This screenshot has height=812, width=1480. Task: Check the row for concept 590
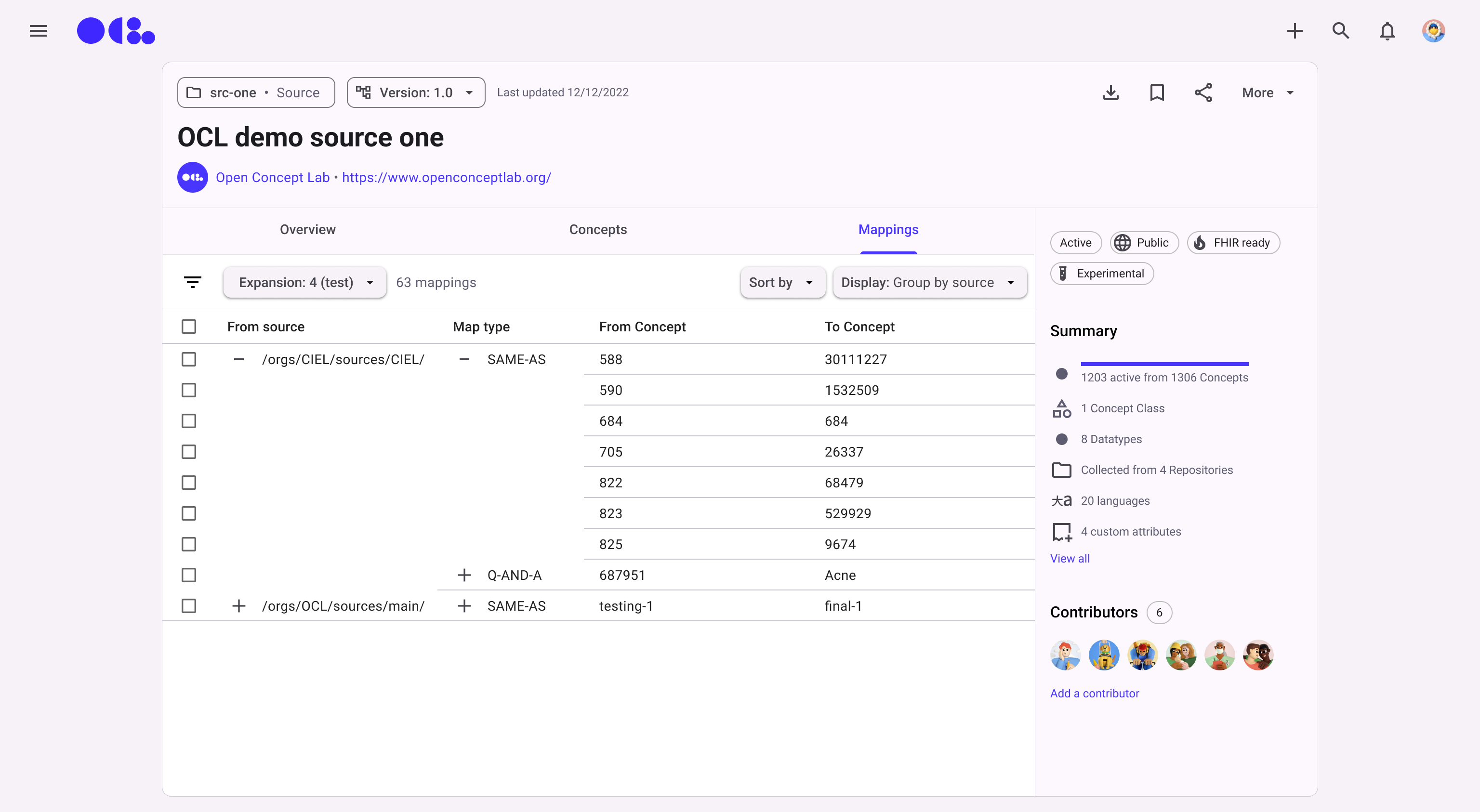pos(188,391)
